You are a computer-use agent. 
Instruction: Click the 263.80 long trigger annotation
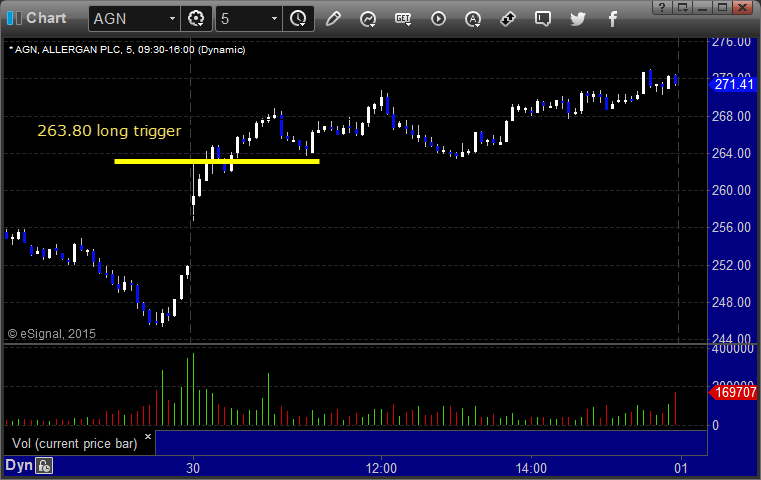(x=109, y=131)
